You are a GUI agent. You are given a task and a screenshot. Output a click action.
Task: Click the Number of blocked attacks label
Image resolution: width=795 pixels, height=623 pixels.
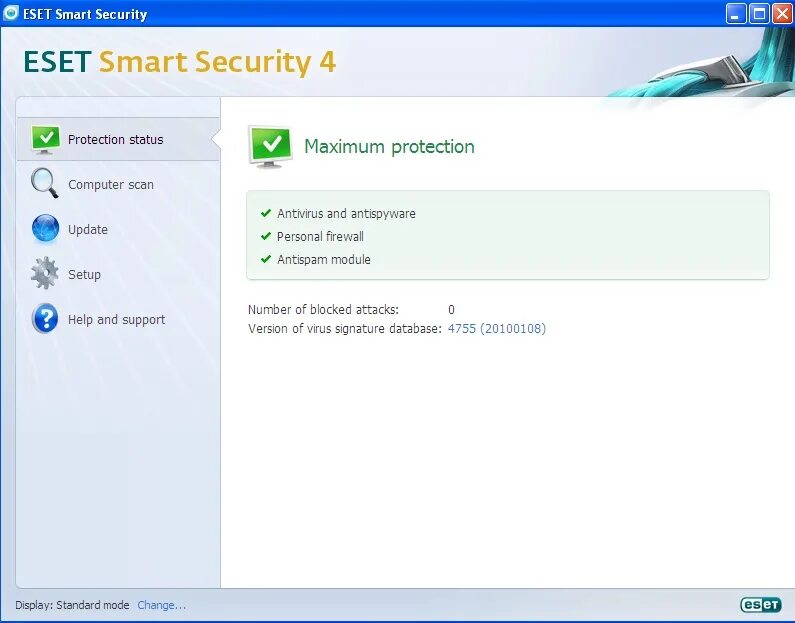(x=323, y=309)
